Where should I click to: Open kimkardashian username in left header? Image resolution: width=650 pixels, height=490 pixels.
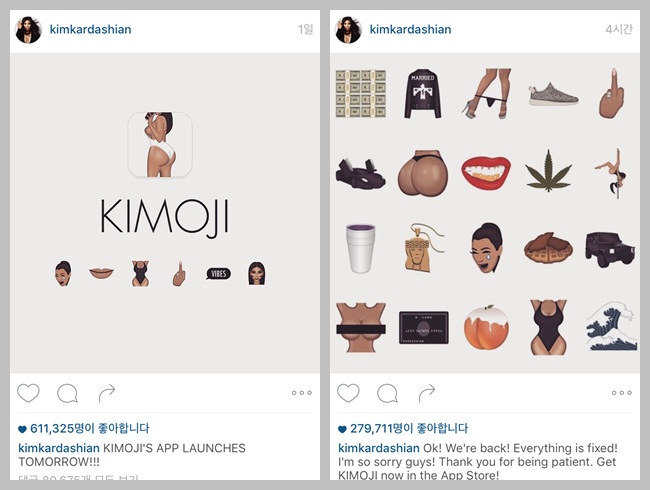(x=90, y=29)
